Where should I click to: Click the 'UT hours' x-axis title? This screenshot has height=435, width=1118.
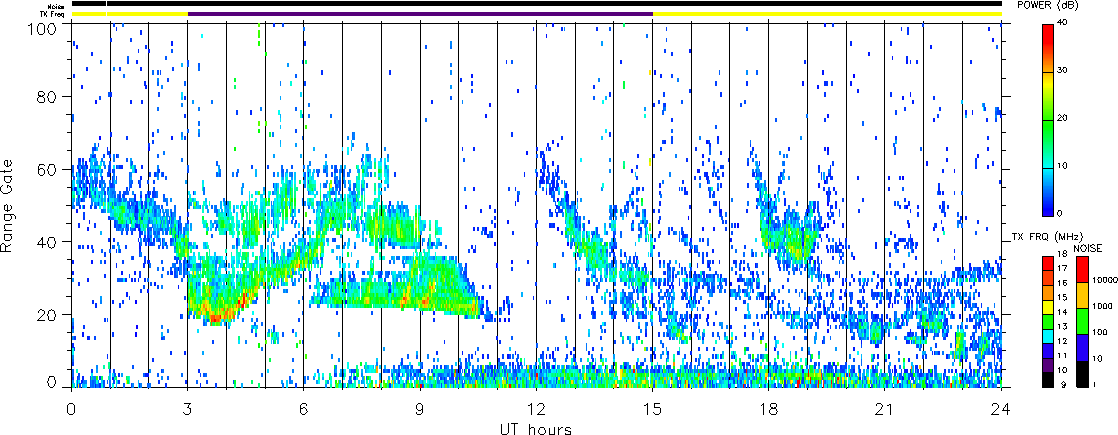[x=536, y=429]
